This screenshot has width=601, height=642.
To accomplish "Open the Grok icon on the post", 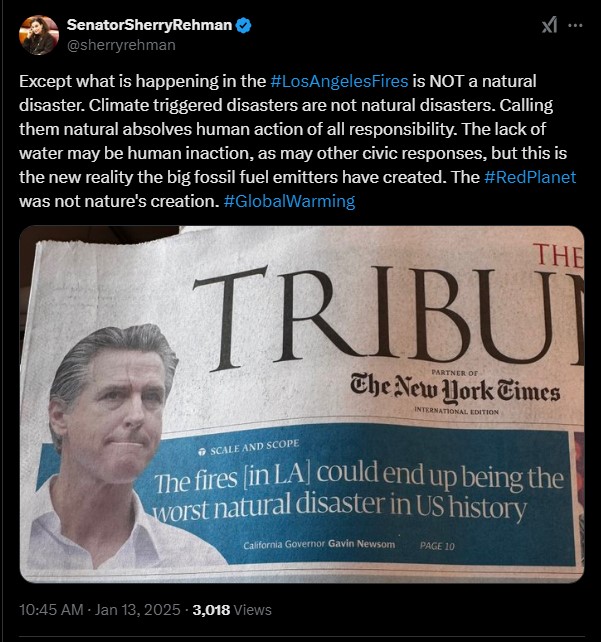I will coord(549,25).
